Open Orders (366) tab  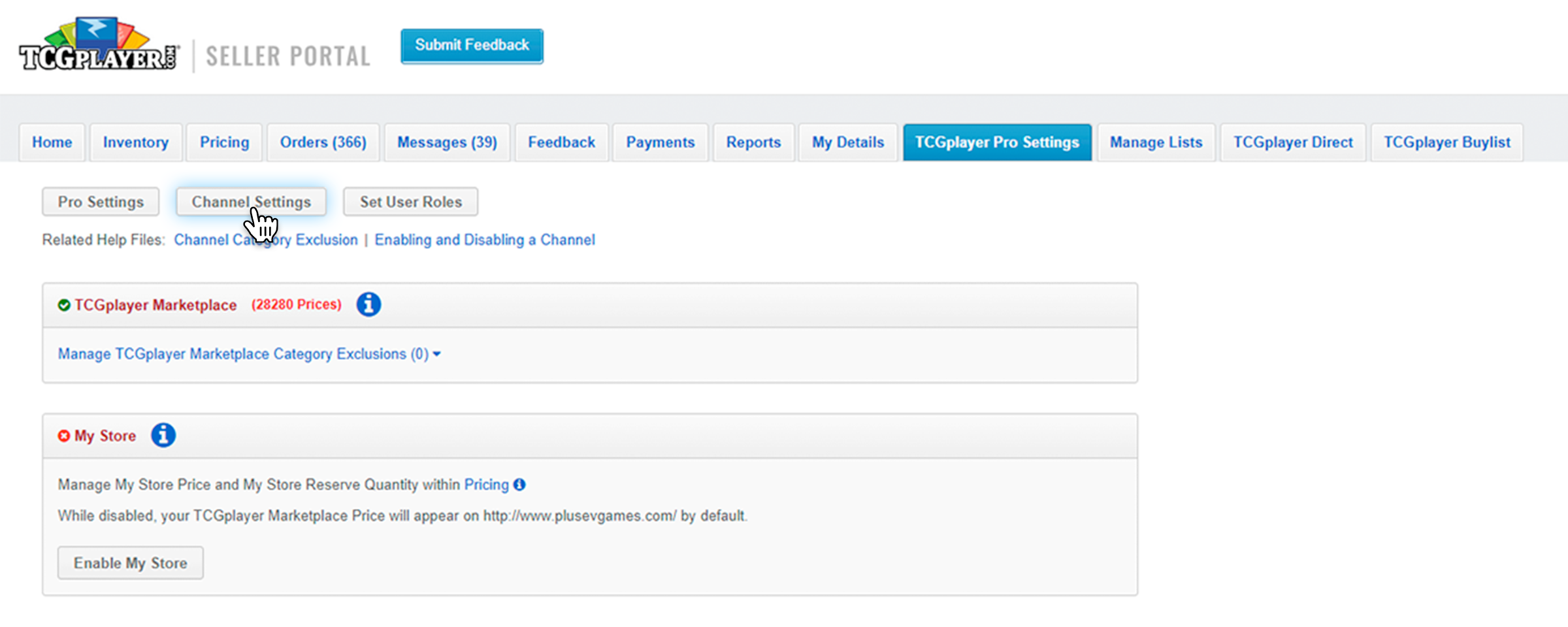click(323, 142)
